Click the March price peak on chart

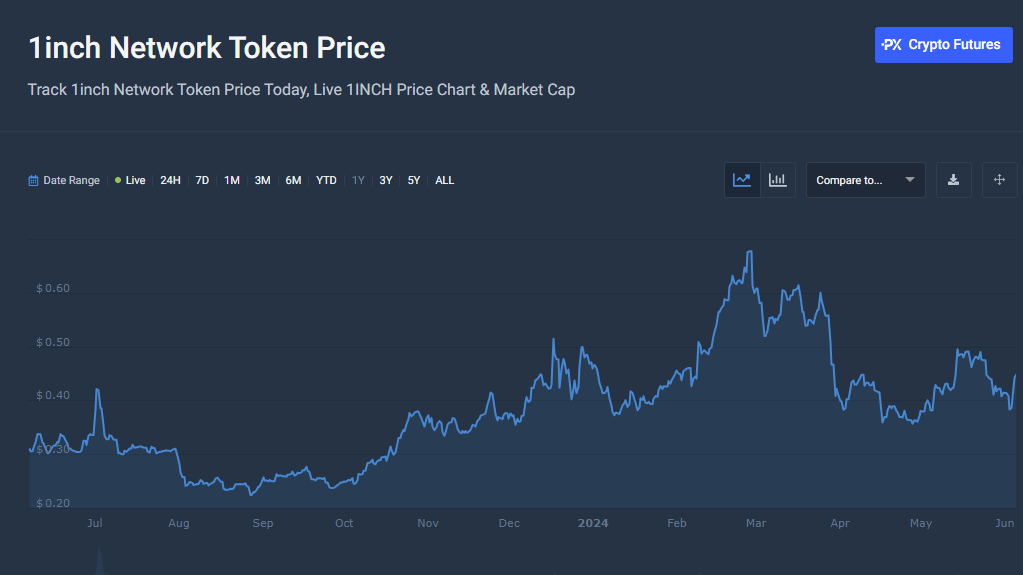pos(749,252)
